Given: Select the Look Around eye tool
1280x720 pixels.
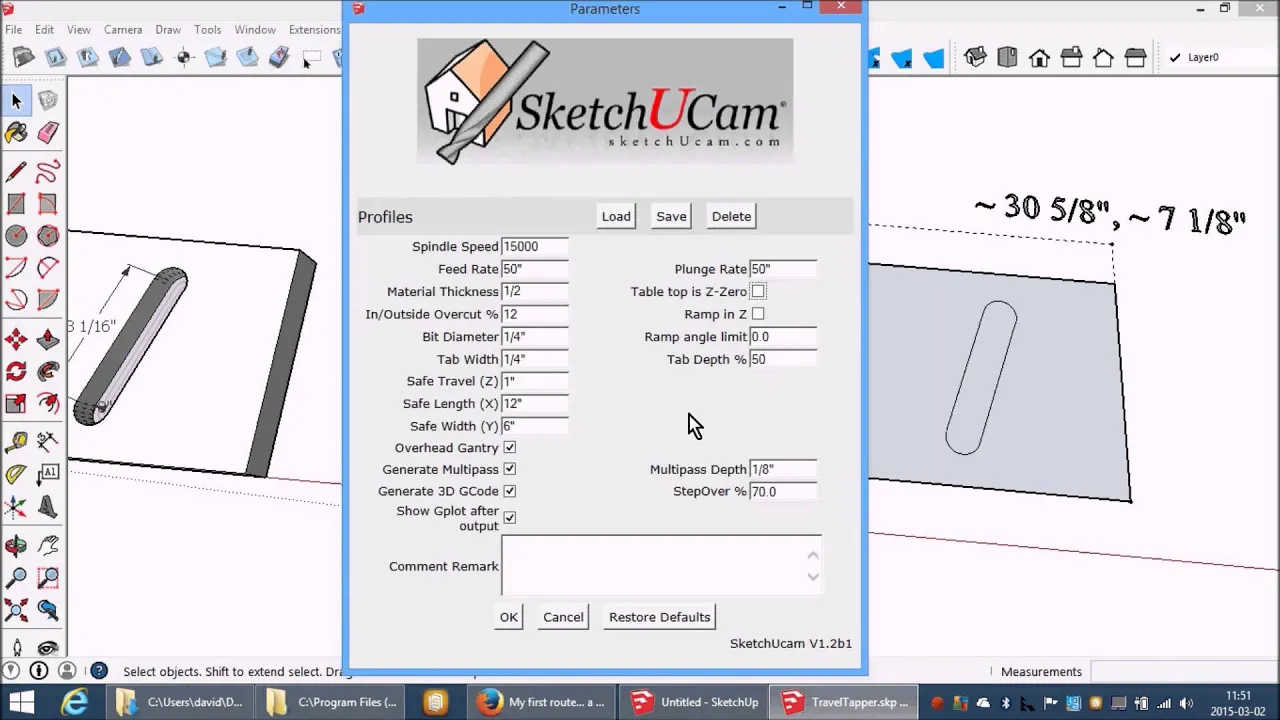Looking at the screenshot, I should [48, 648].
